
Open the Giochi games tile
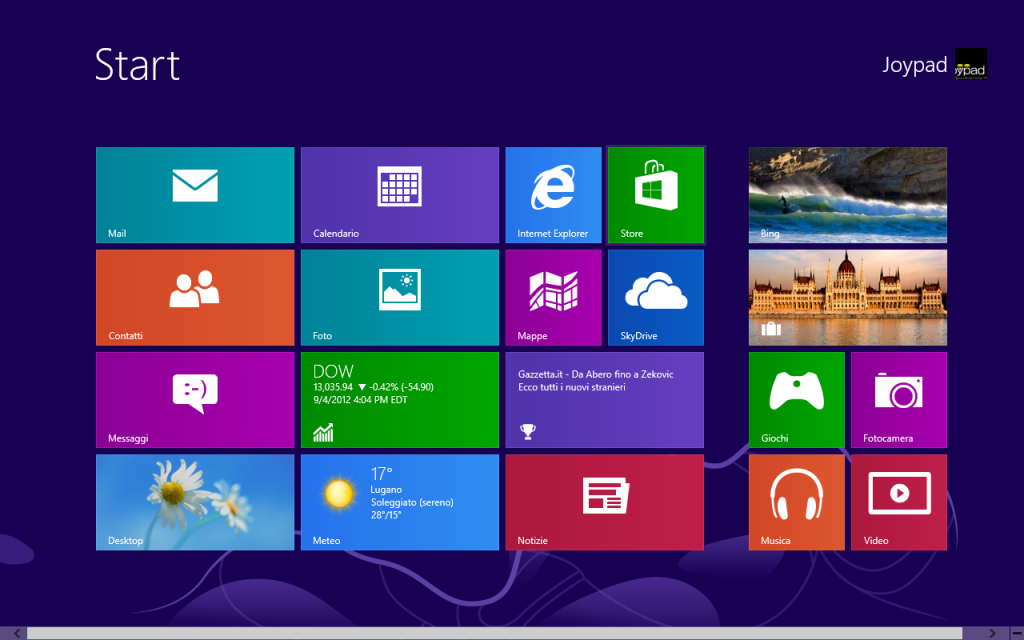point(797,400)
